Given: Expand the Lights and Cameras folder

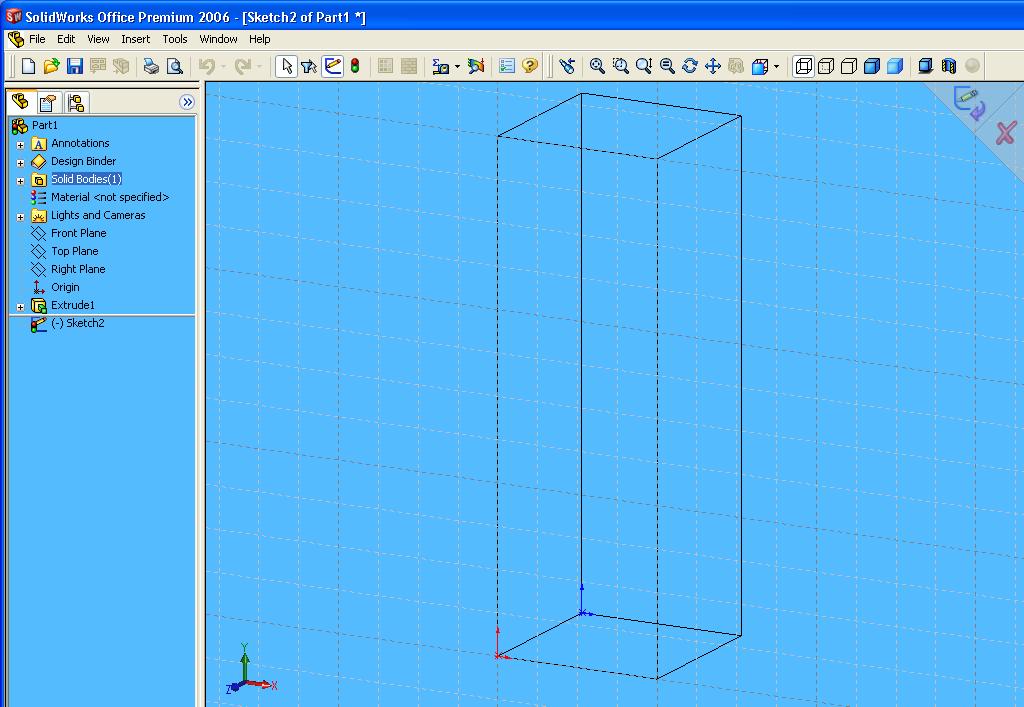Looking at the screenshot, I should (20, 217).
